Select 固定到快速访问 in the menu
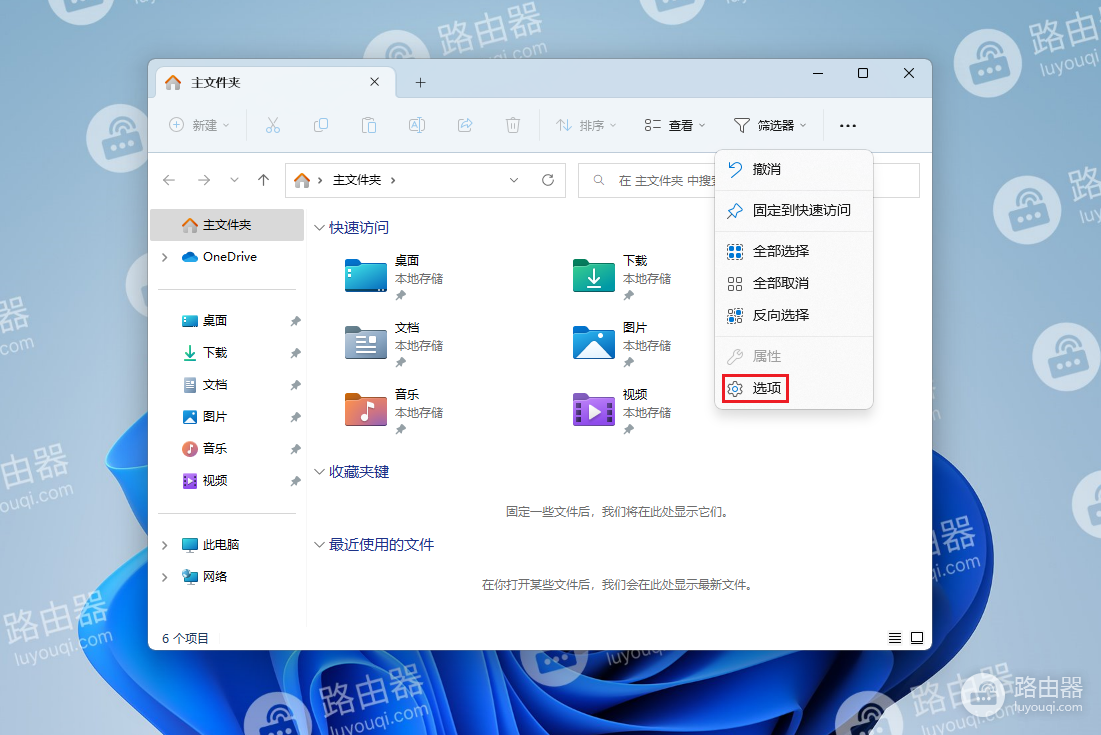Screen dimensions: 1101x735 click(x=794, y=210)
